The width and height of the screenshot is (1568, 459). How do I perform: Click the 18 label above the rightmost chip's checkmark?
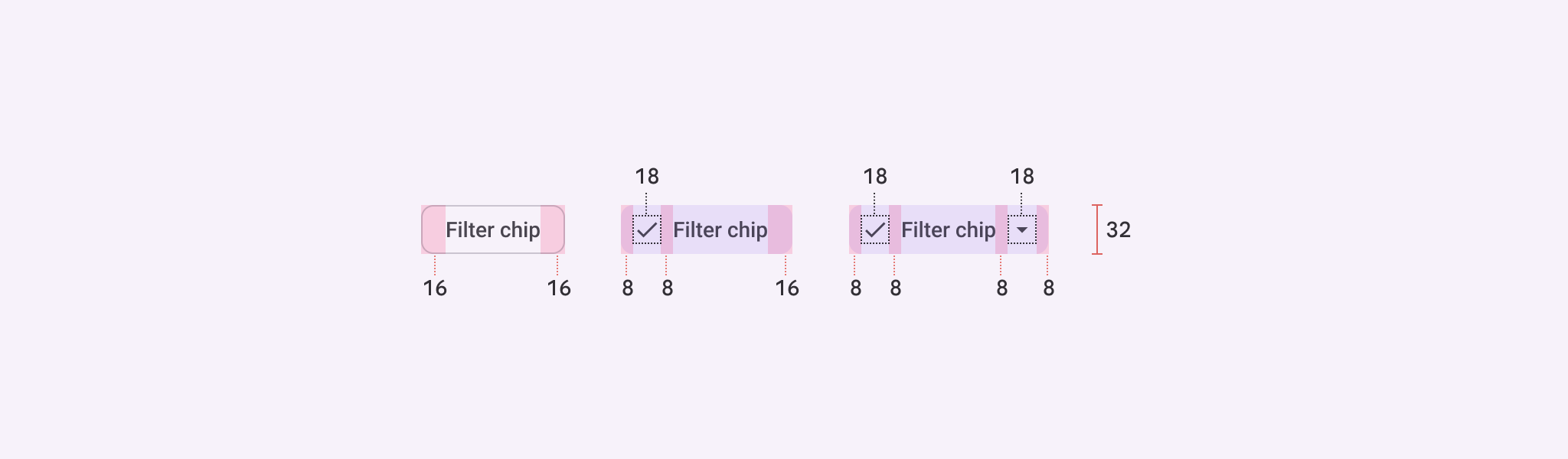[x=875, y=177]
